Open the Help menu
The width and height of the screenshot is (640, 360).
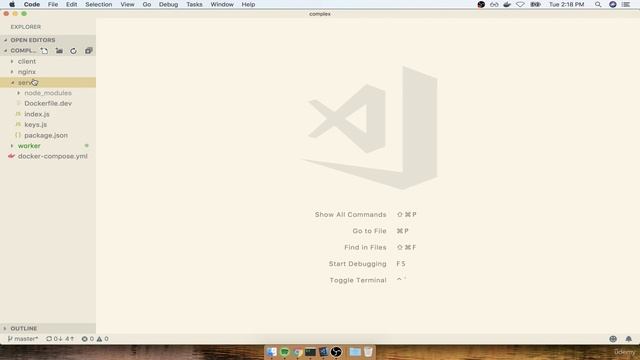coord(248,4)
